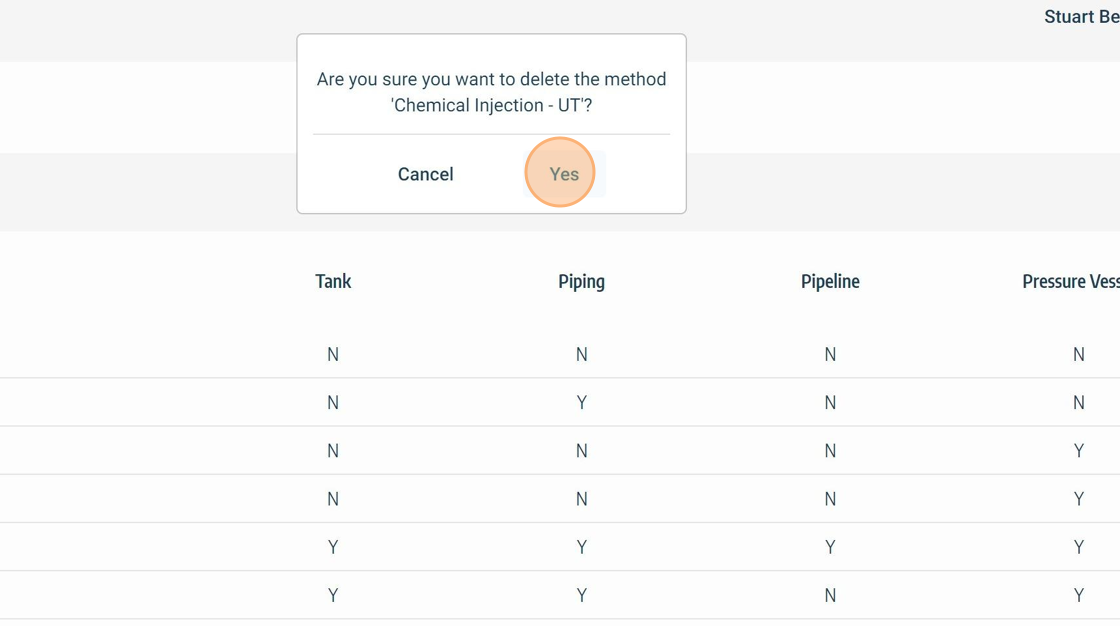Screen dimensions: 1120x626
Task: Select the second Y in the Piping column
Action: point(581,547)
